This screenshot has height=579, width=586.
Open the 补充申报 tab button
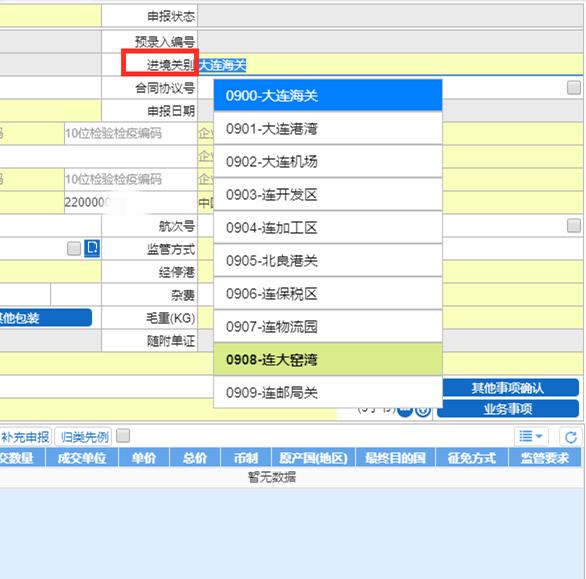[25, 437]
